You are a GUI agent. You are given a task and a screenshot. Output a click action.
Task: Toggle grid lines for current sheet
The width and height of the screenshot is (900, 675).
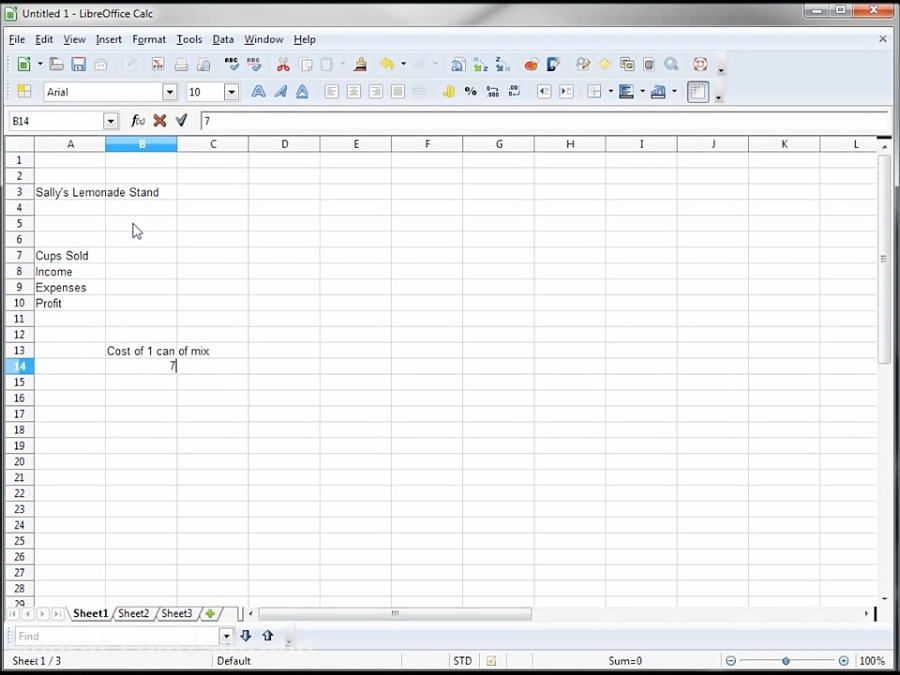click(x=698, y=92)
